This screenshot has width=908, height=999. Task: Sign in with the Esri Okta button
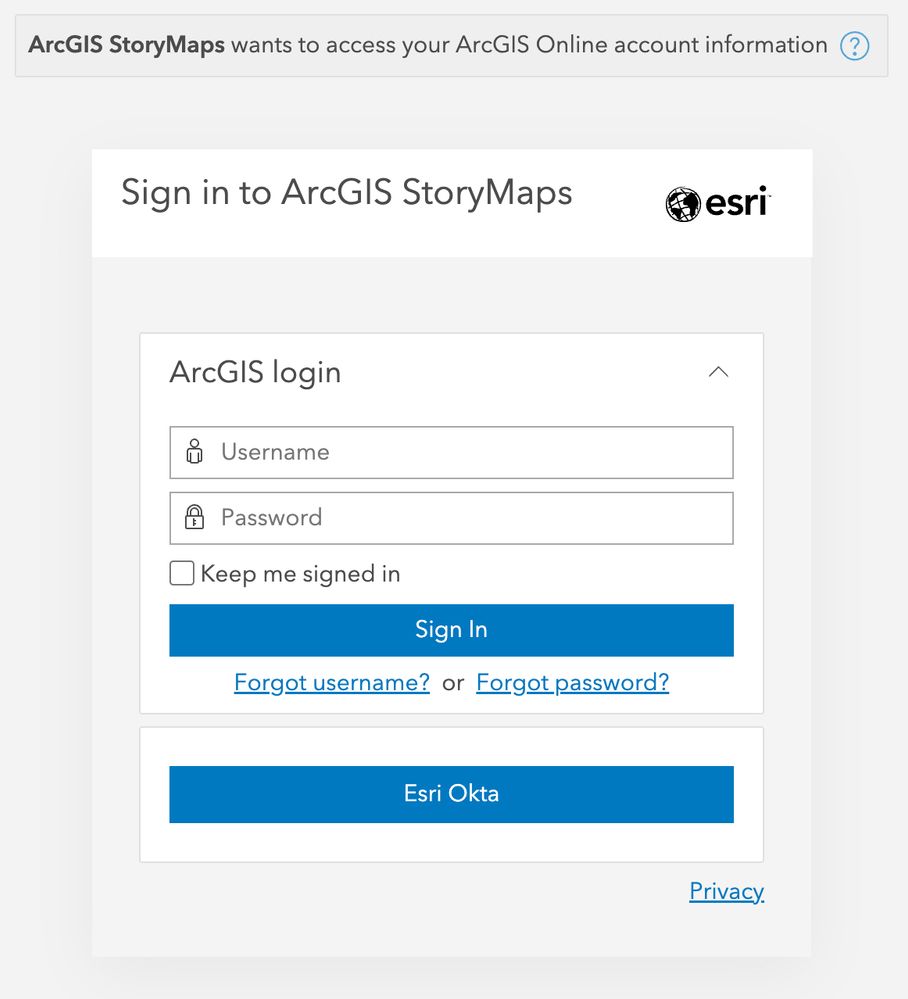[451, 794]
